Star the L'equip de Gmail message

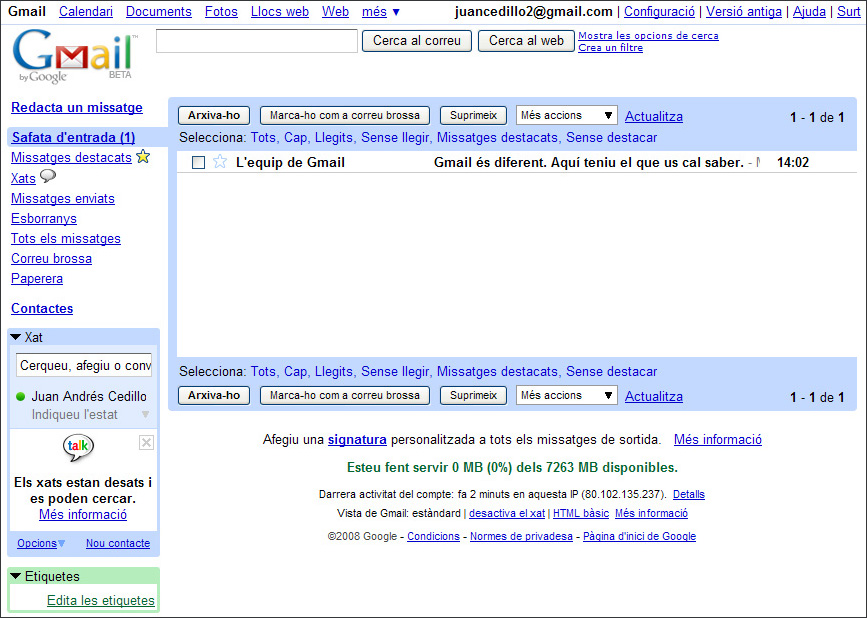coord(220,162)
